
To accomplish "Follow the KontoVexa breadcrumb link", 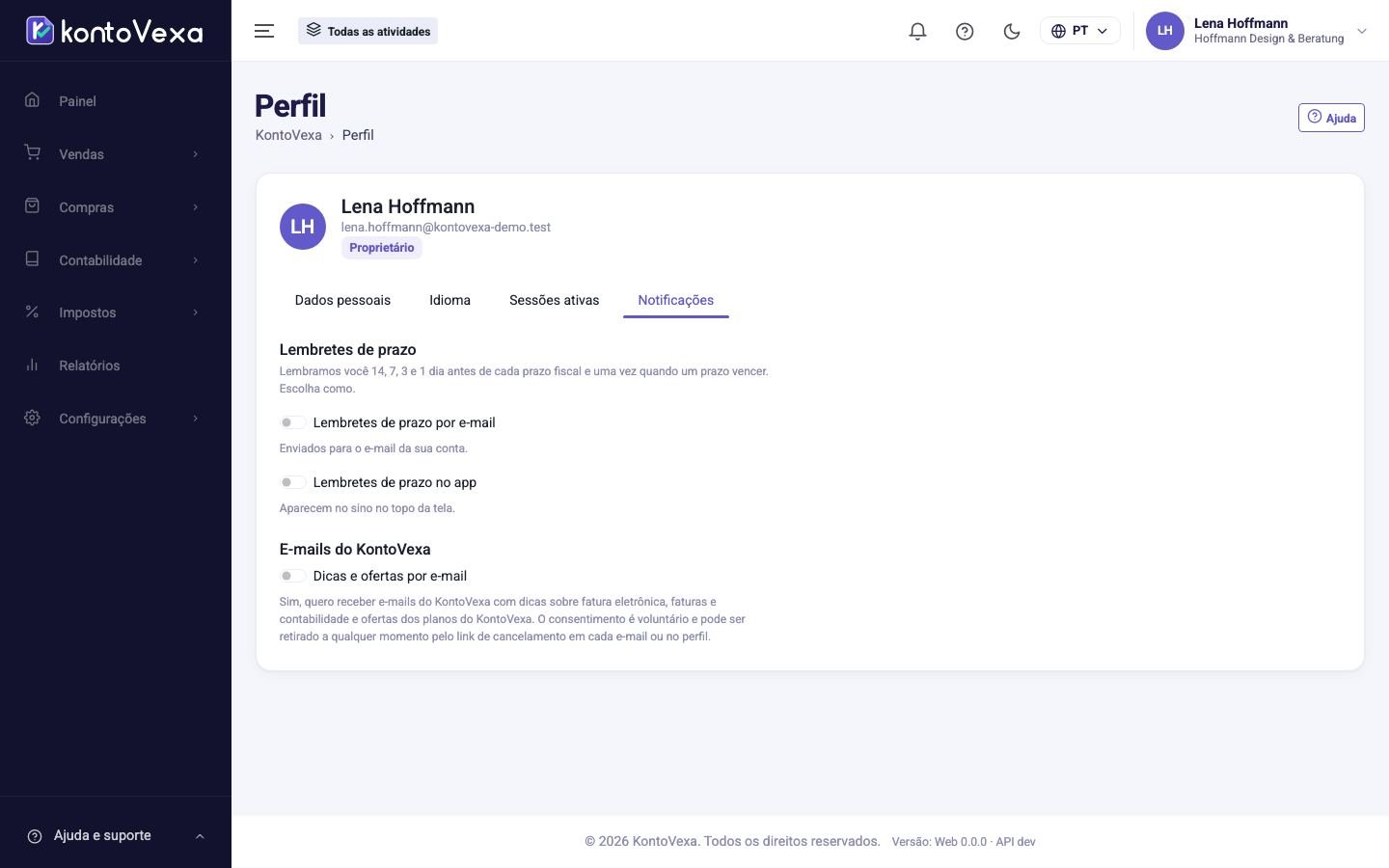I will click(x=288, y=135).
